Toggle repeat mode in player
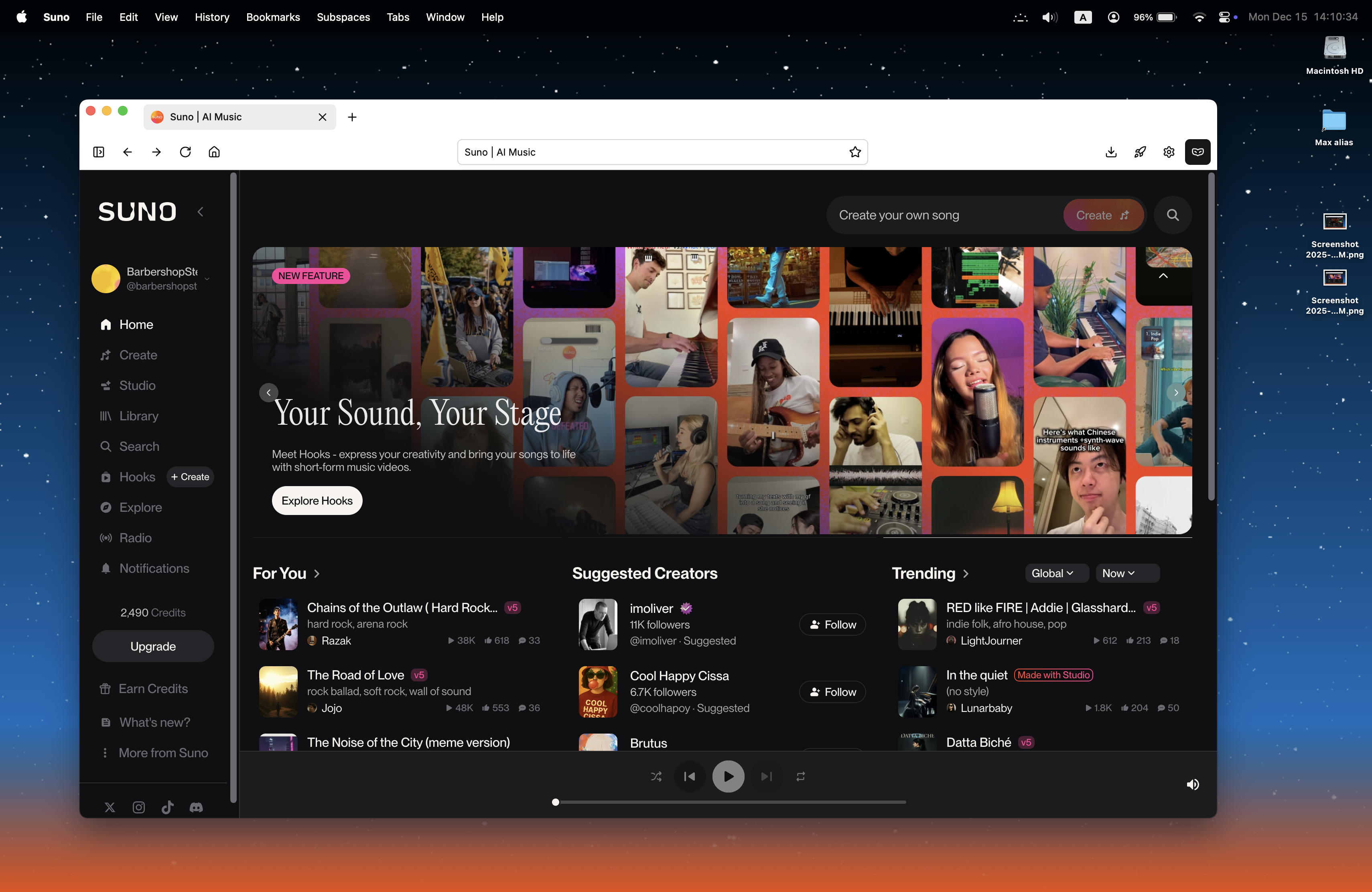This screenshot has height=892, width=1372. pos(800,777)
